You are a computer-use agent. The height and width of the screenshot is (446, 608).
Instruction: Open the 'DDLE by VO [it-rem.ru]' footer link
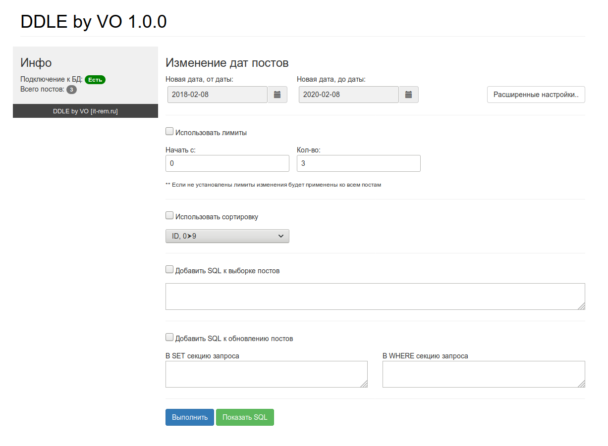click(85, 111)
